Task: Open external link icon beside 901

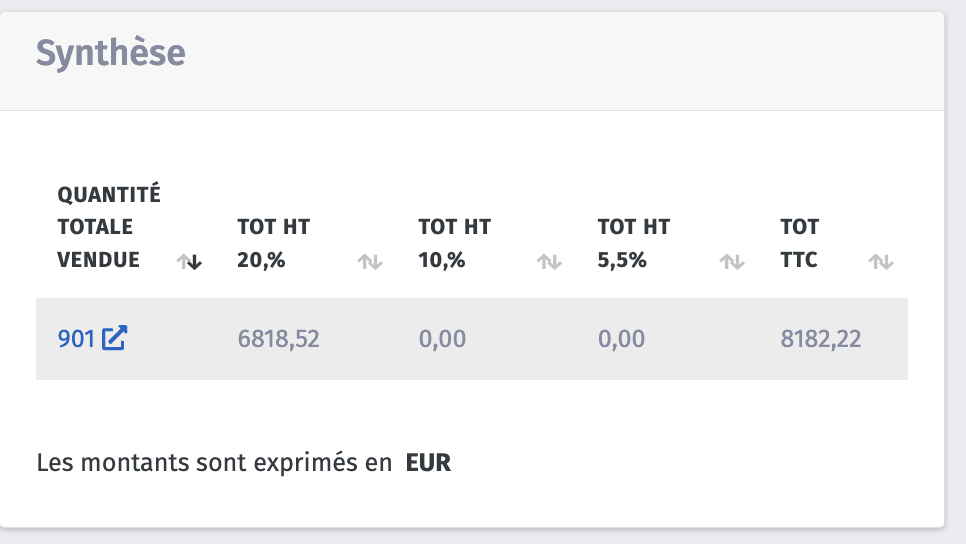Action: click(x=115, y=338)
